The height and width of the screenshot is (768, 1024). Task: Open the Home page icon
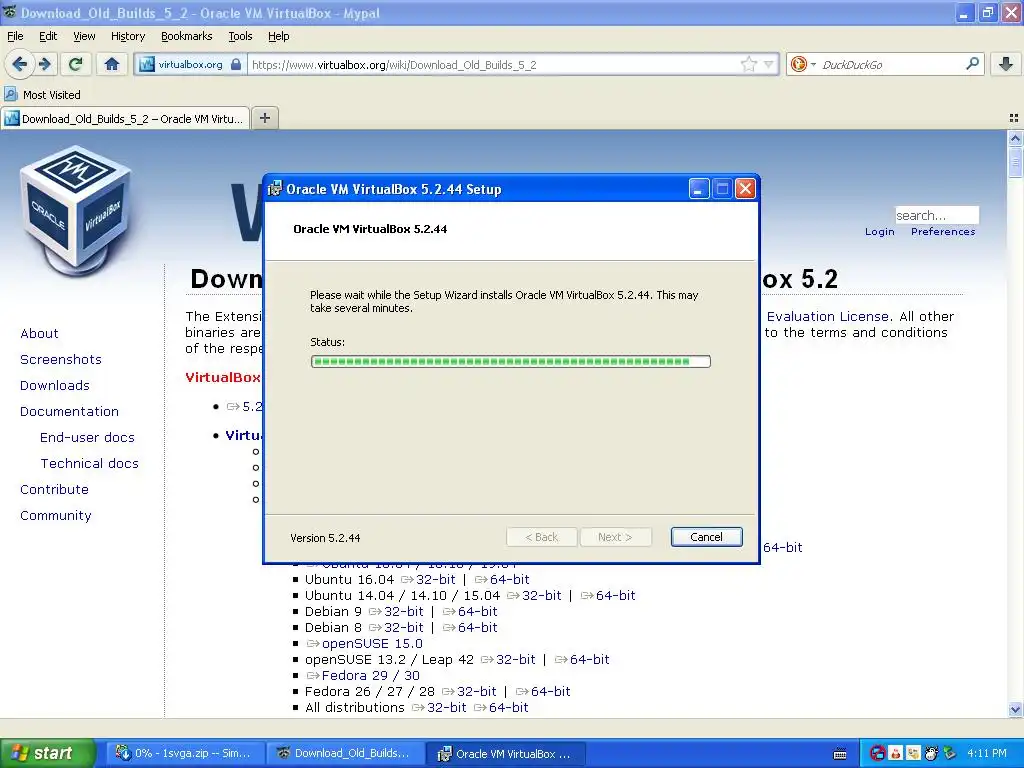tap(112, 64)
